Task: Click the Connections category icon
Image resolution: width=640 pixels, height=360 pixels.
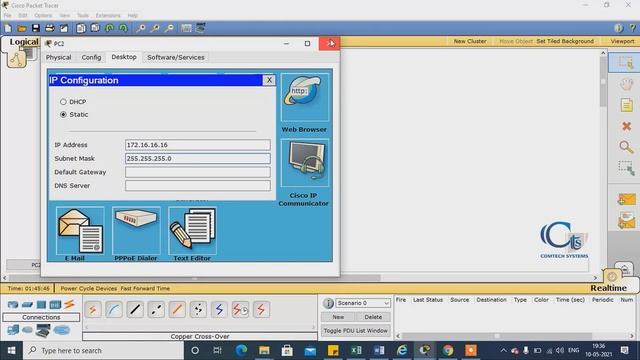Action: [69, 304]
